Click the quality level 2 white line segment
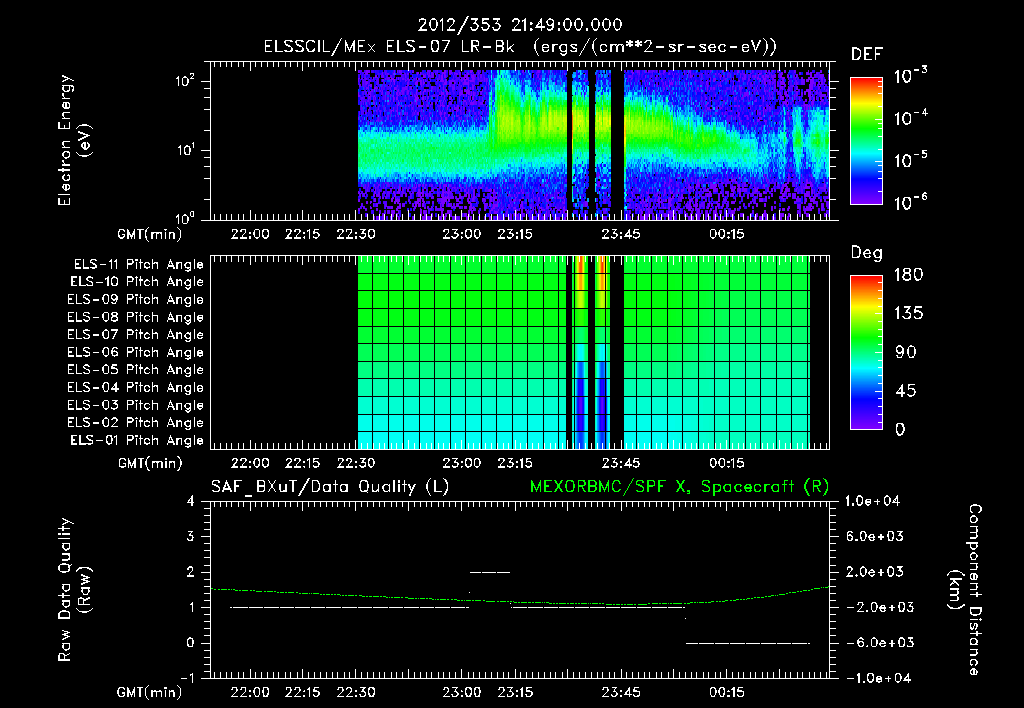The image size is (1024, 708). [490, 572]
